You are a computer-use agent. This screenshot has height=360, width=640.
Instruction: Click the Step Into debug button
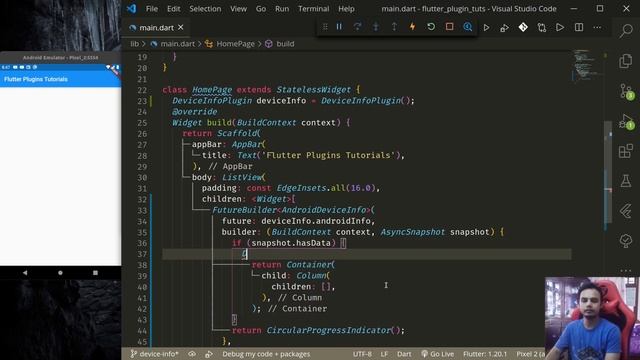pos(376,27)
